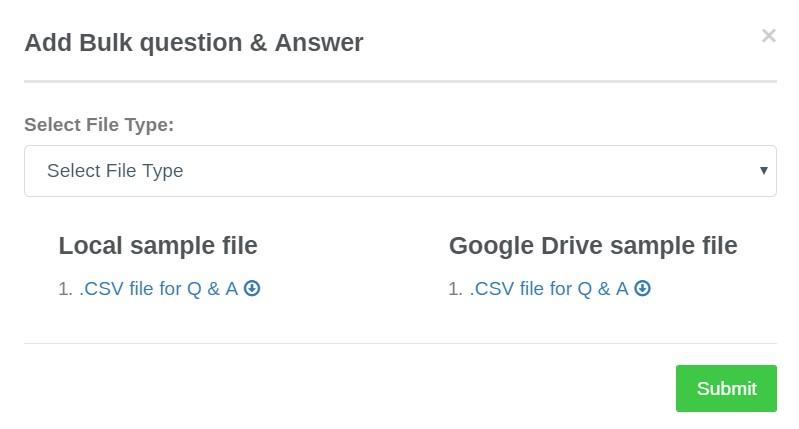This screenshot has height=429, width=799.
Task: Click the dropdown arrow of the file type selector
Action: [763, 171]
